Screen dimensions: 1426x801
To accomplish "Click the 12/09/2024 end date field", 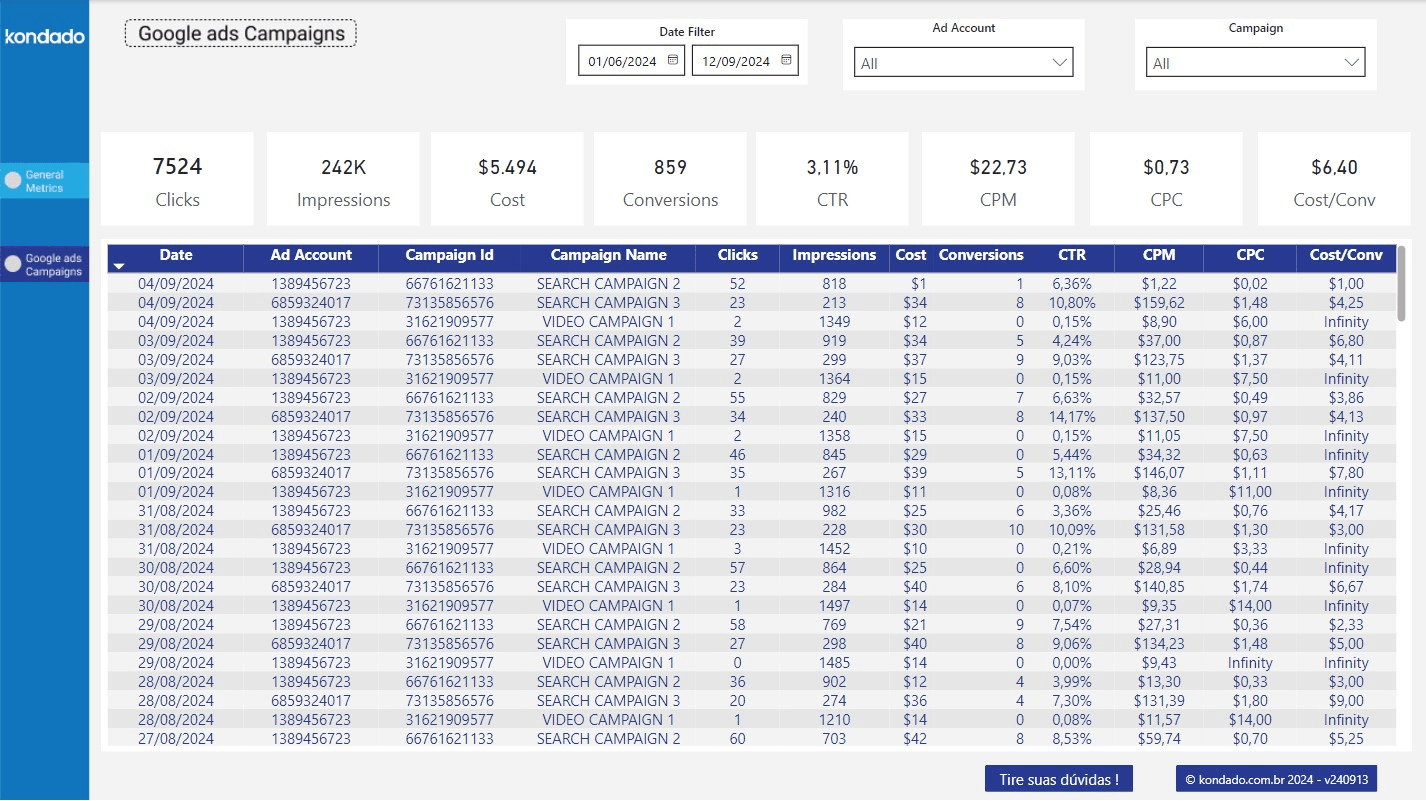I will point(736,62).
